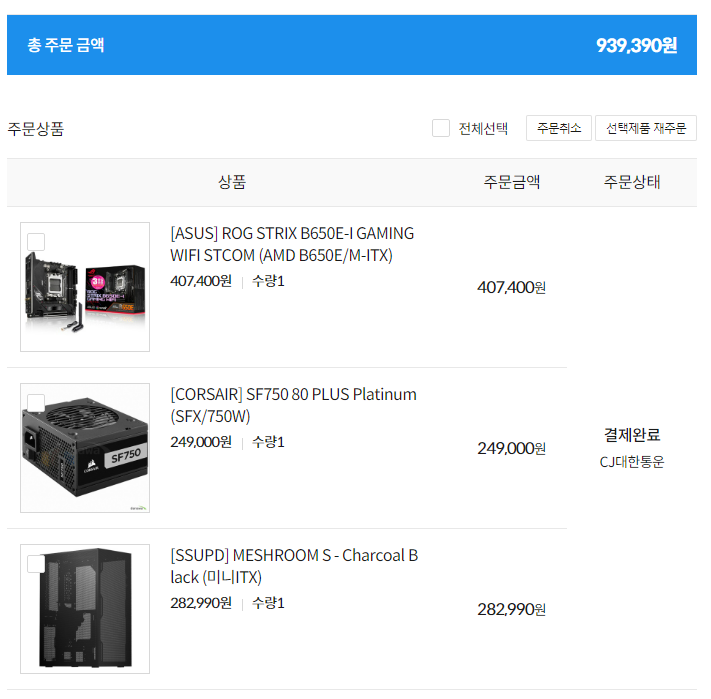Tick checkbox for CORSAIR SF750 power supply
This screenshot has width=711, height=699.
(x=36, y=403)
